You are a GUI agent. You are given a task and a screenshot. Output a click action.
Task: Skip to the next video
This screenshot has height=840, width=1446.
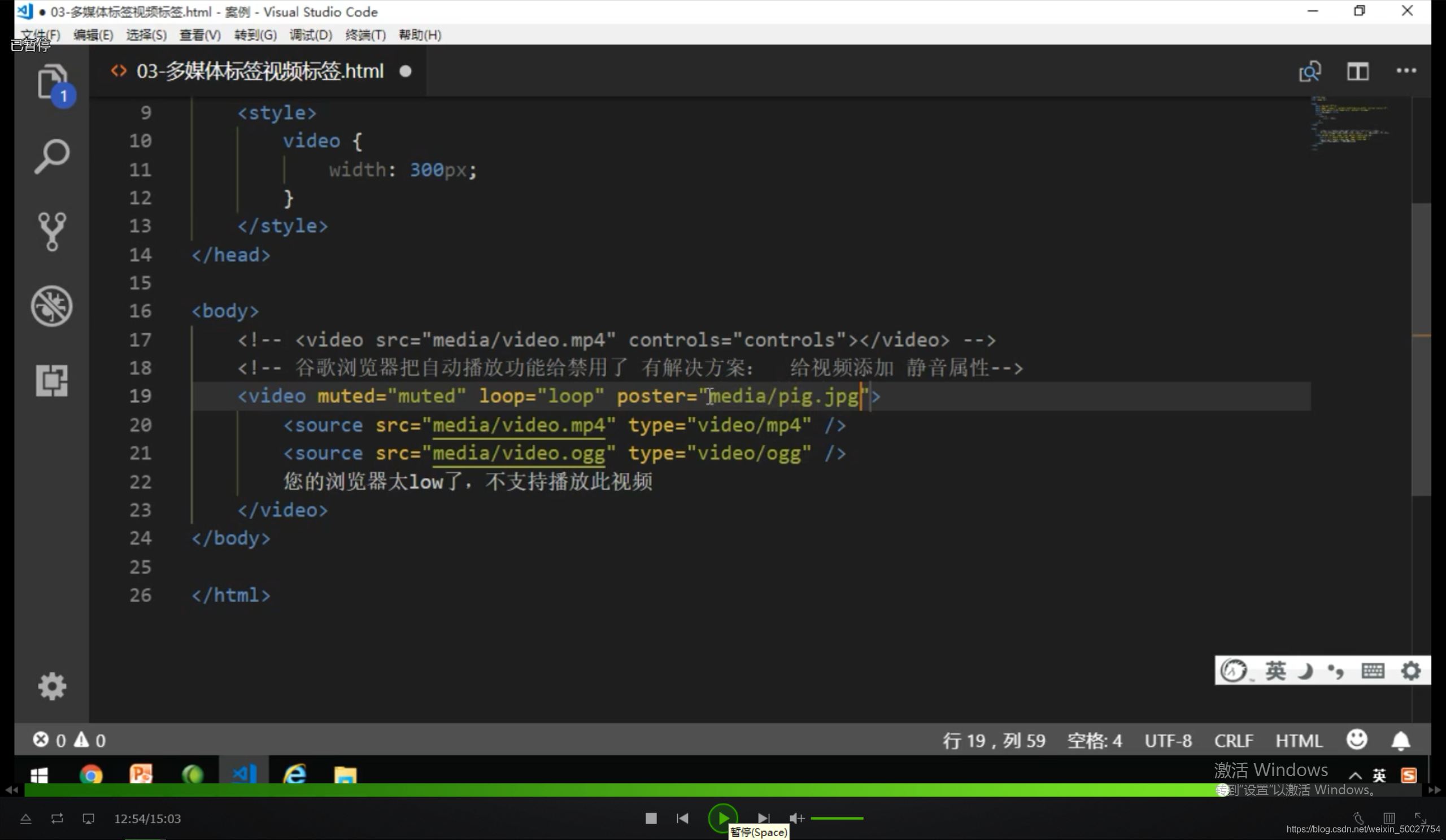(x=763, y=817)
